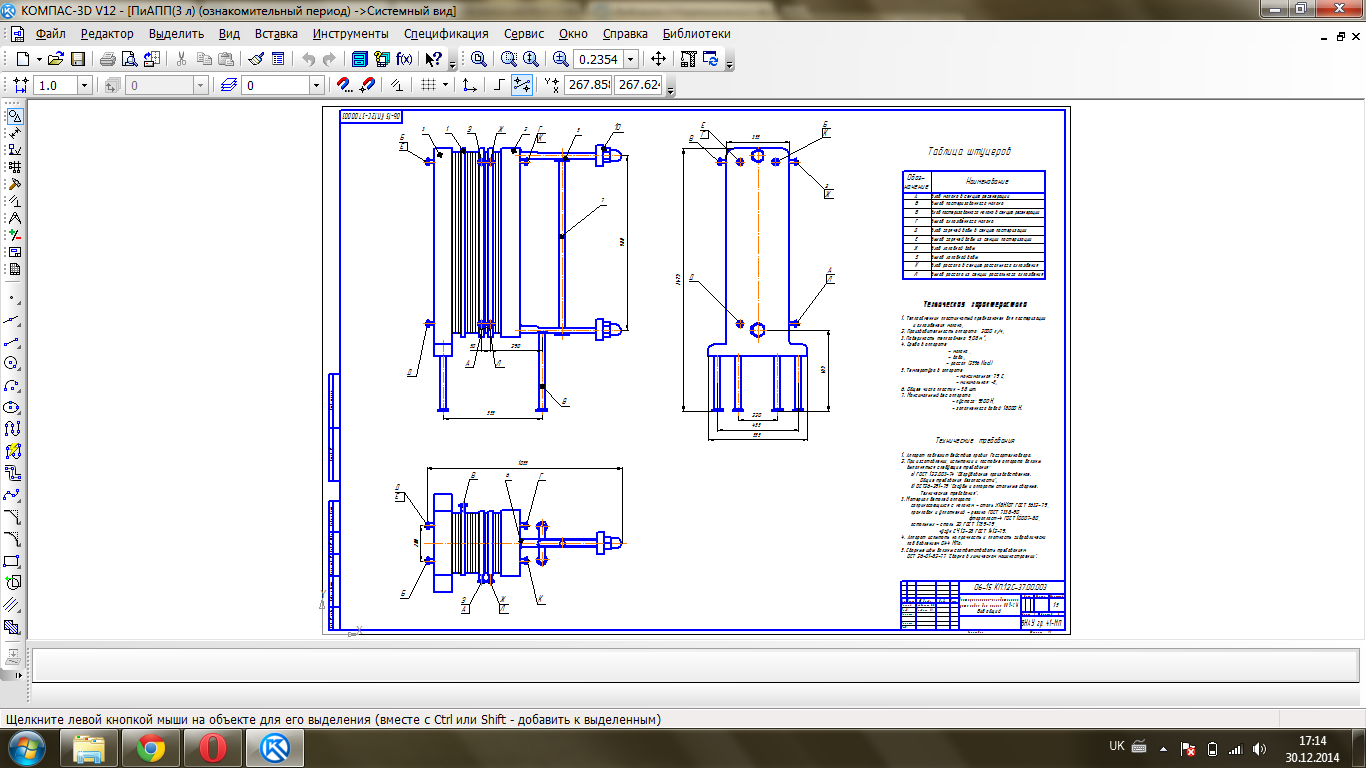
Task: Click the zoom scale value field
Action: 597,59
